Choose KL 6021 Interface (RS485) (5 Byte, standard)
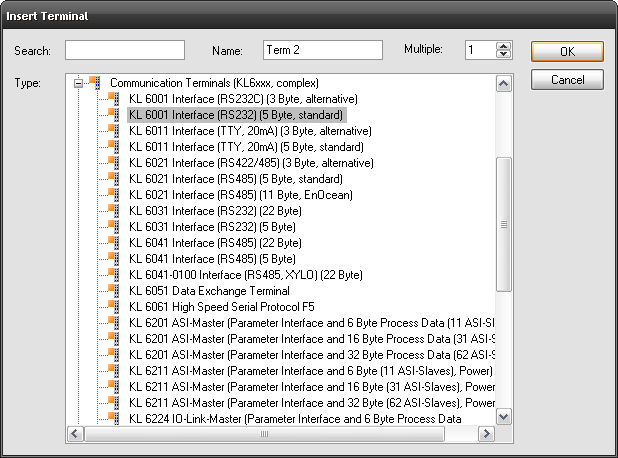618x458 pixels. click(236, 179)
